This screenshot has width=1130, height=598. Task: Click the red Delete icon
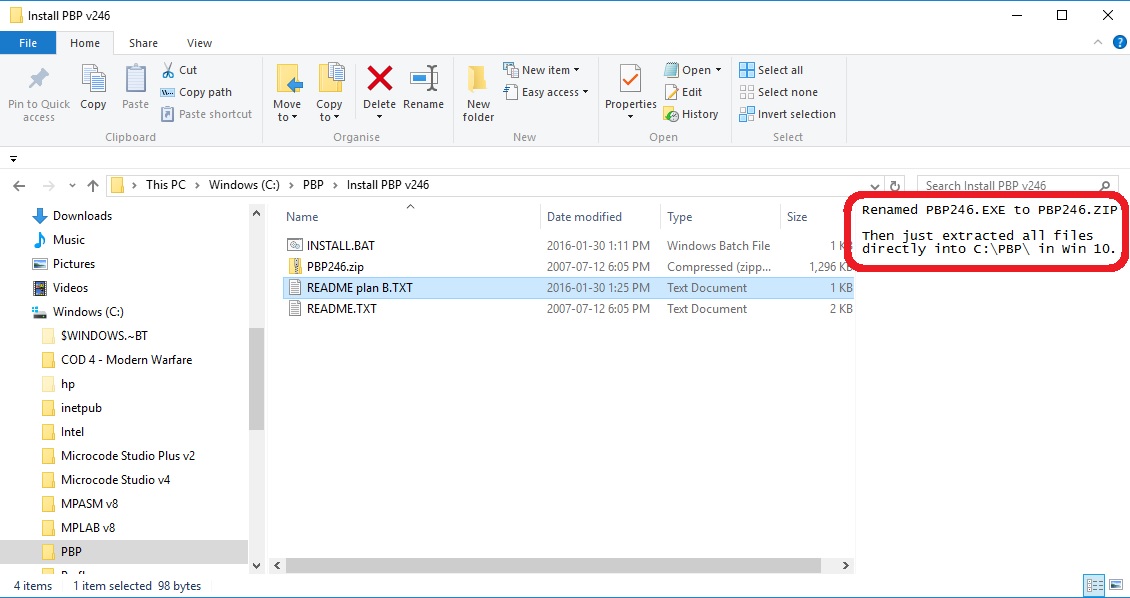pos(379,78)
